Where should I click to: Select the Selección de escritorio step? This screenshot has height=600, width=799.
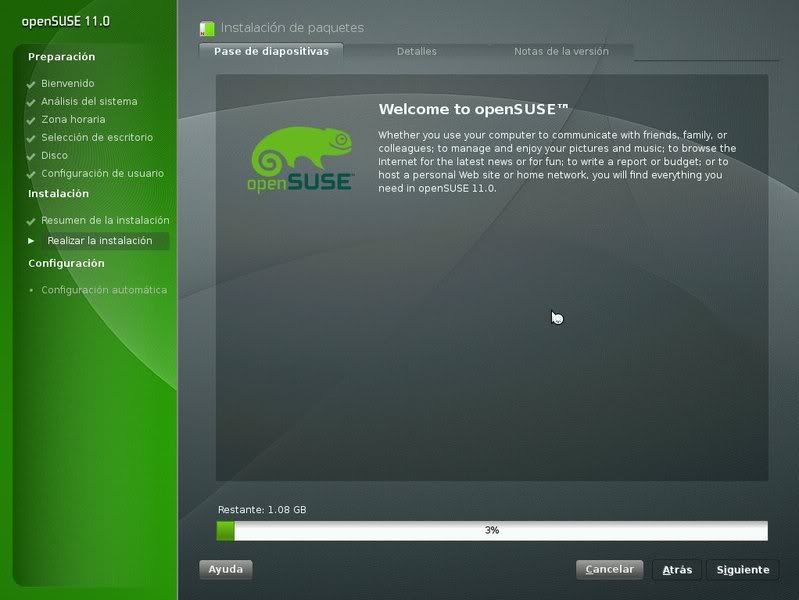[97, 137]
